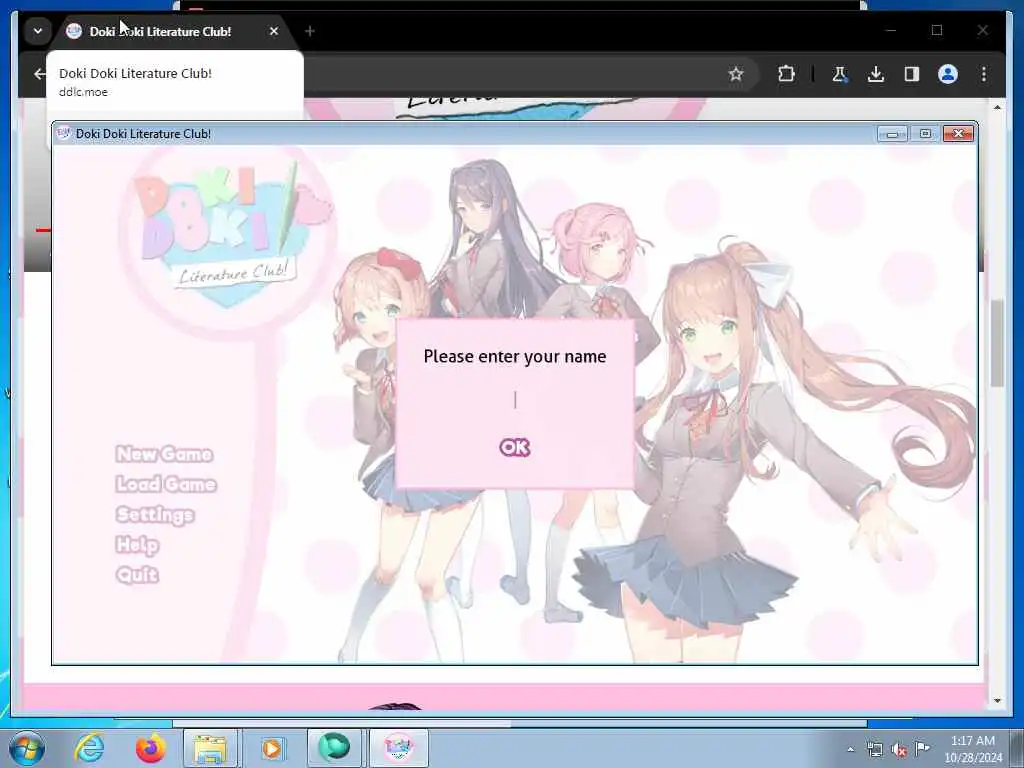Open the media player taskbar icon
This screenshot has width=1024, height=768.
(x=272, y=748)
